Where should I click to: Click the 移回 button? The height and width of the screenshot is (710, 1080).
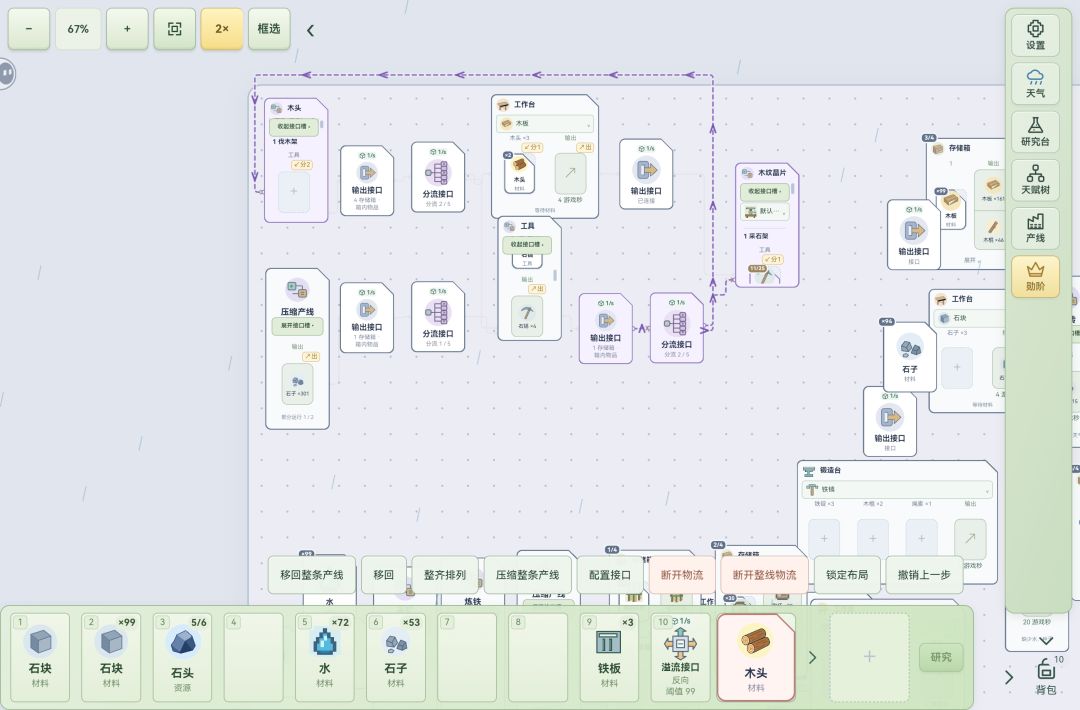click(x=384, y=575)
